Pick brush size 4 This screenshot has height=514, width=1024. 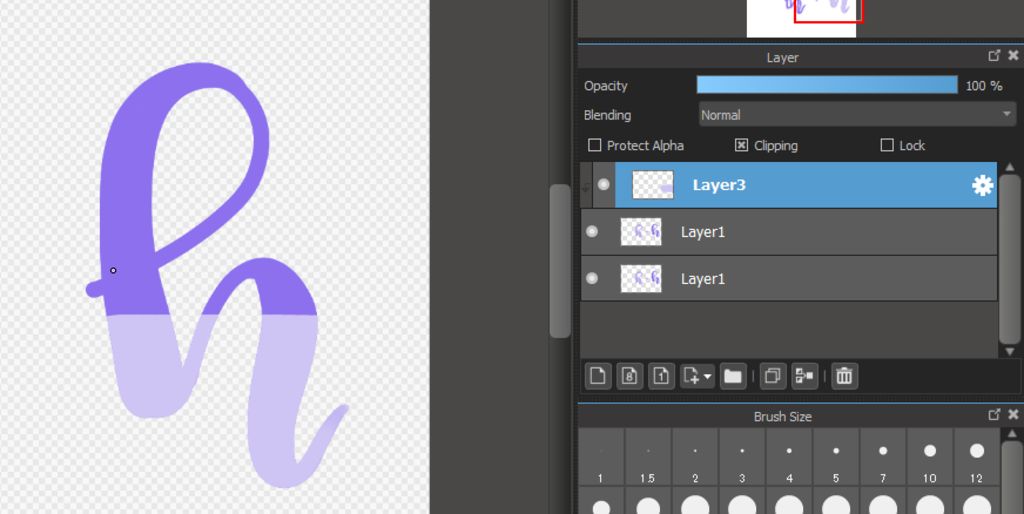(789, 457)
